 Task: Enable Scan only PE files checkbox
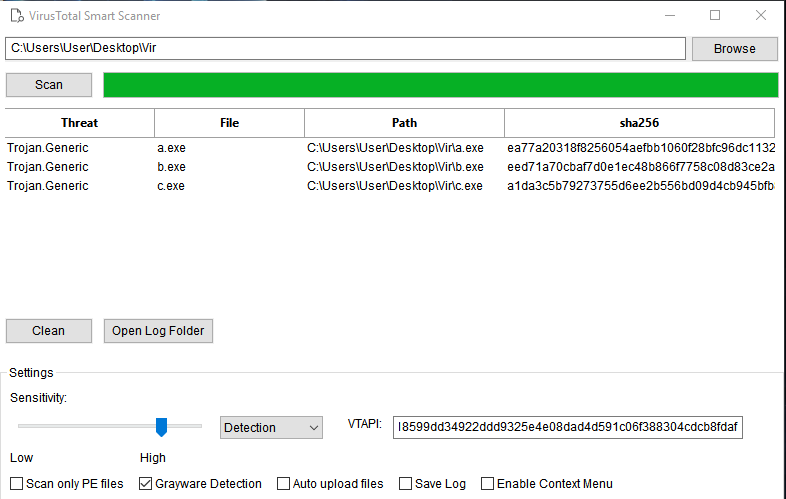[17, 483]
